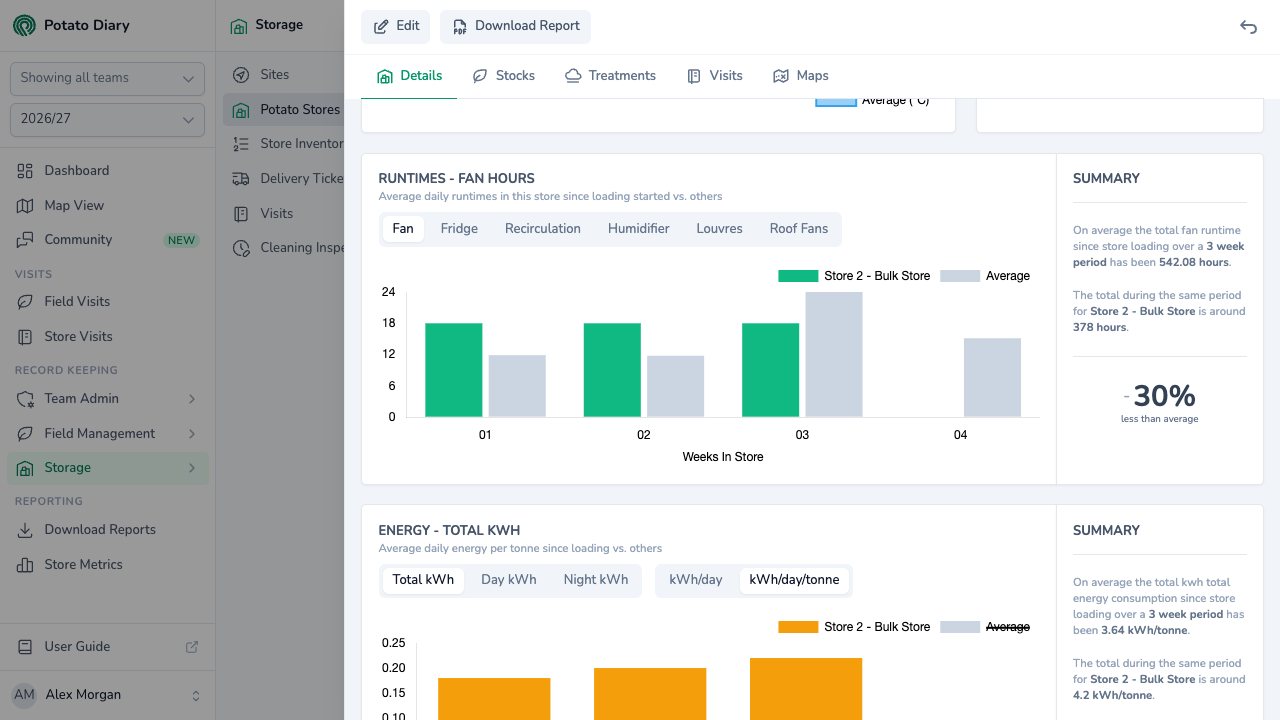The width and height of the screenshot is (1280, 720).
Task: Click the Edit button
Action: 396,27
